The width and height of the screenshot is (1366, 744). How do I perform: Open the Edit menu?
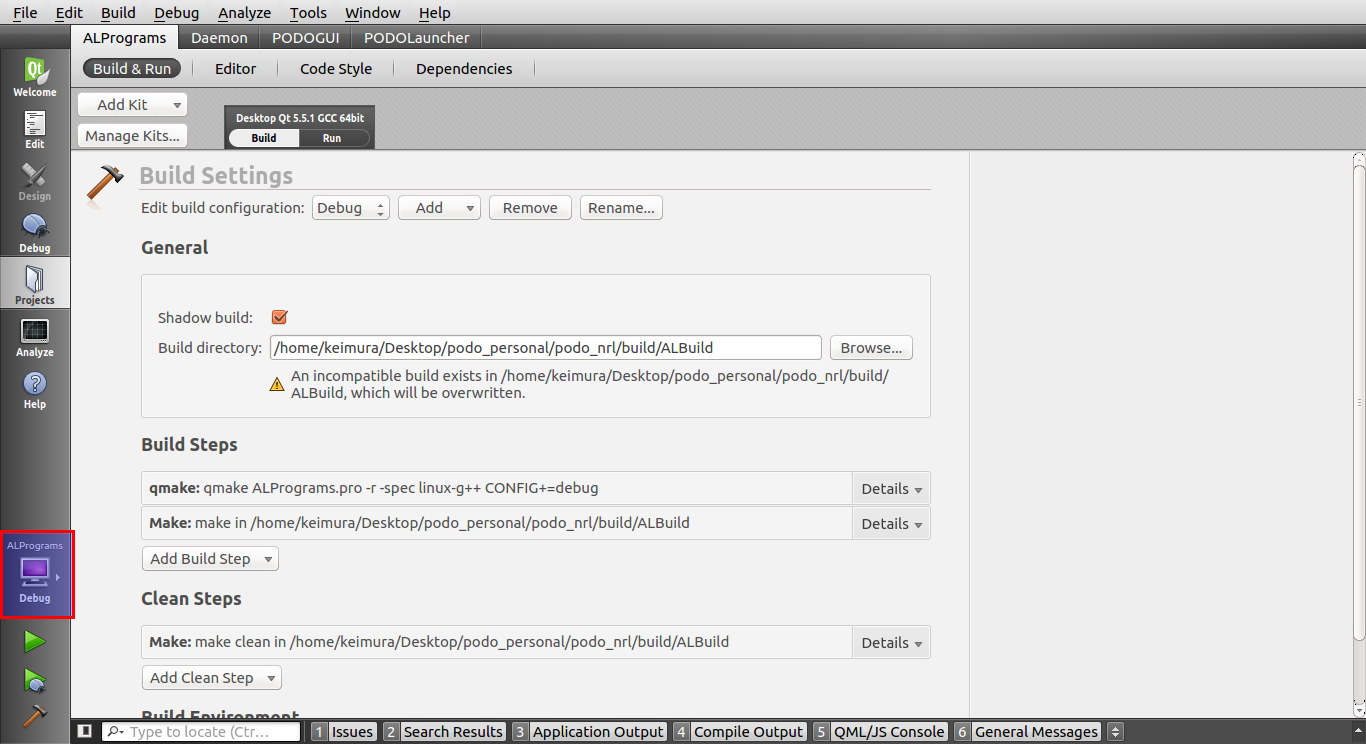(69, 13)
